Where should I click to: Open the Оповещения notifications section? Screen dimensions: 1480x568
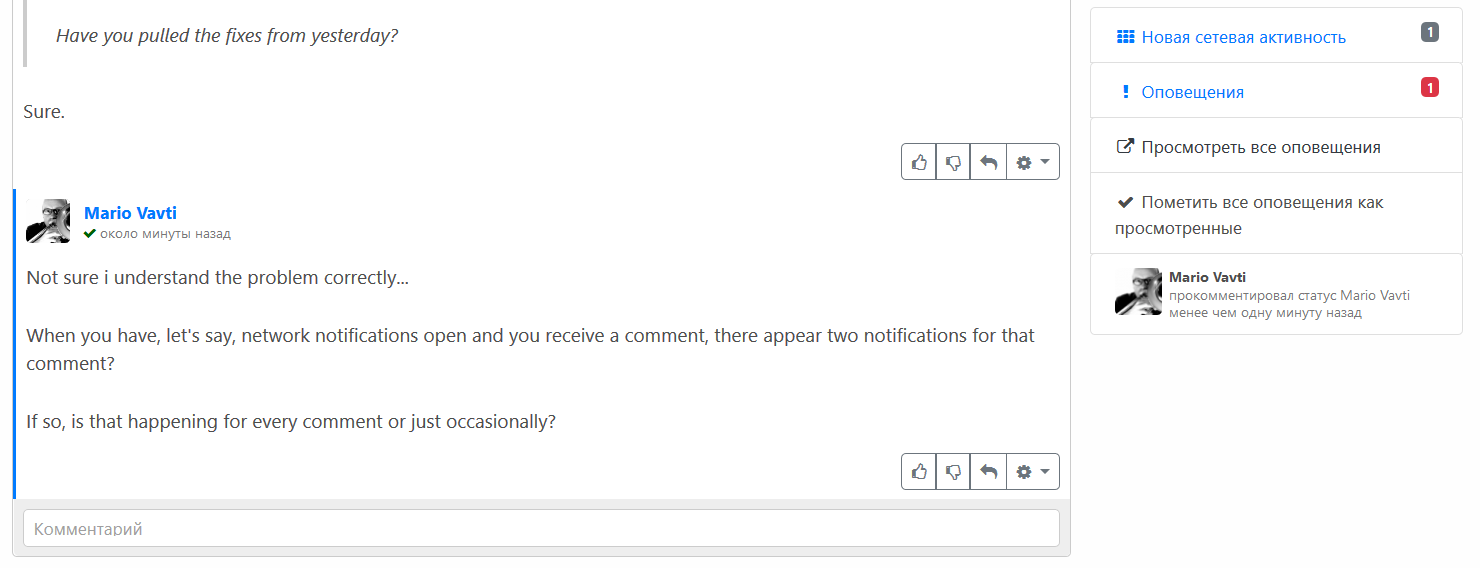pyautogui.click(x=1192, y=92)
